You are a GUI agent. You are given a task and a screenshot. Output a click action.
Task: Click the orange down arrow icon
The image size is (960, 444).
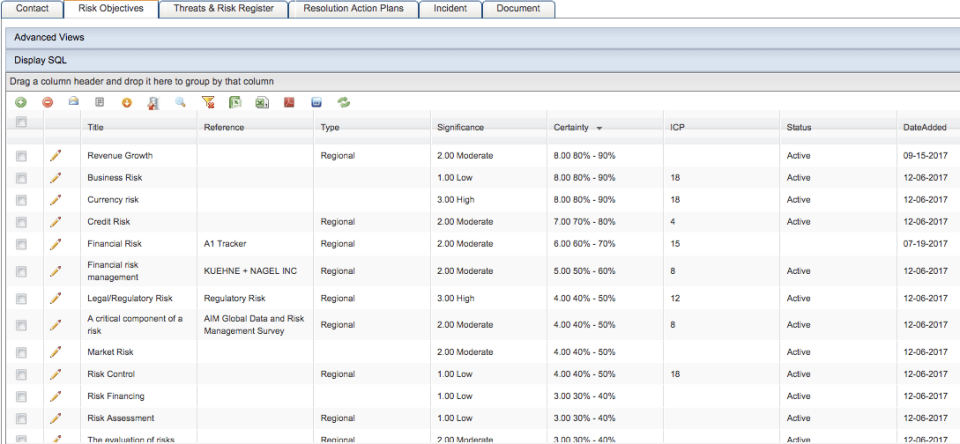[x=127, y=102]
